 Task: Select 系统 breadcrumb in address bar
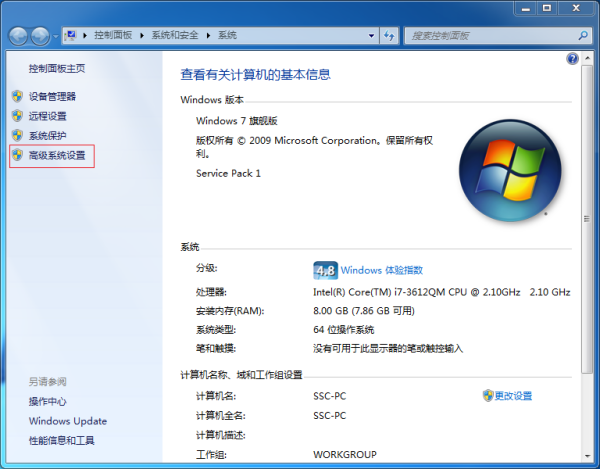point(227,35)
